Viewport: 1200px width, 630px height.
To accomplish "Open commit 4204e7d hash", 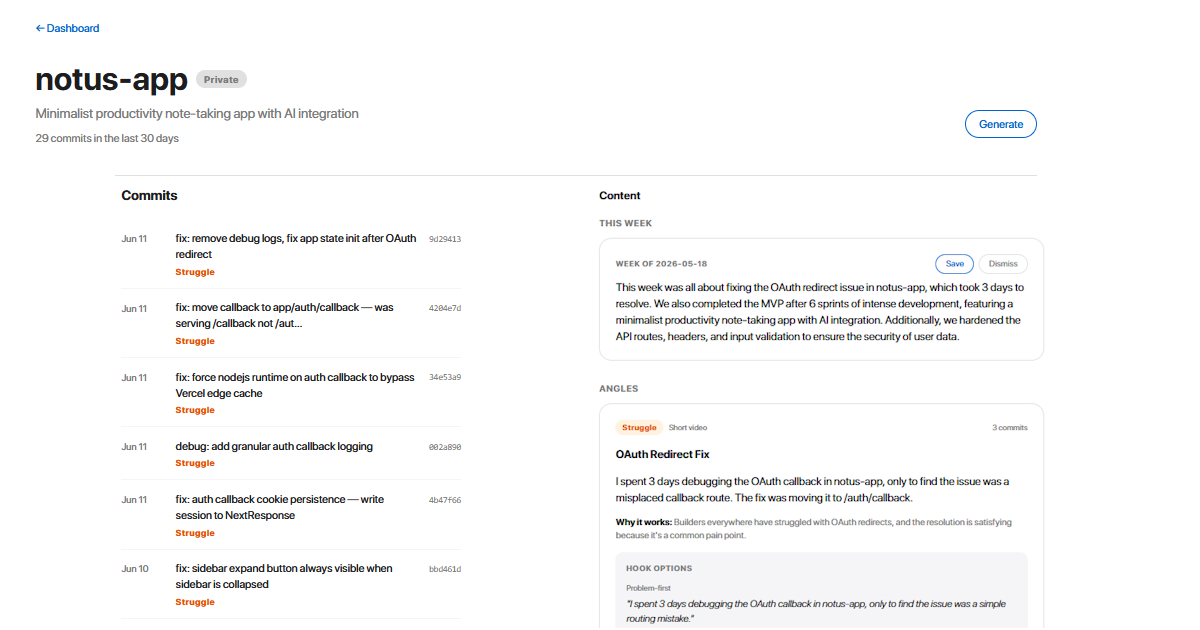I will pyautogui.click(x=445, y=308).
